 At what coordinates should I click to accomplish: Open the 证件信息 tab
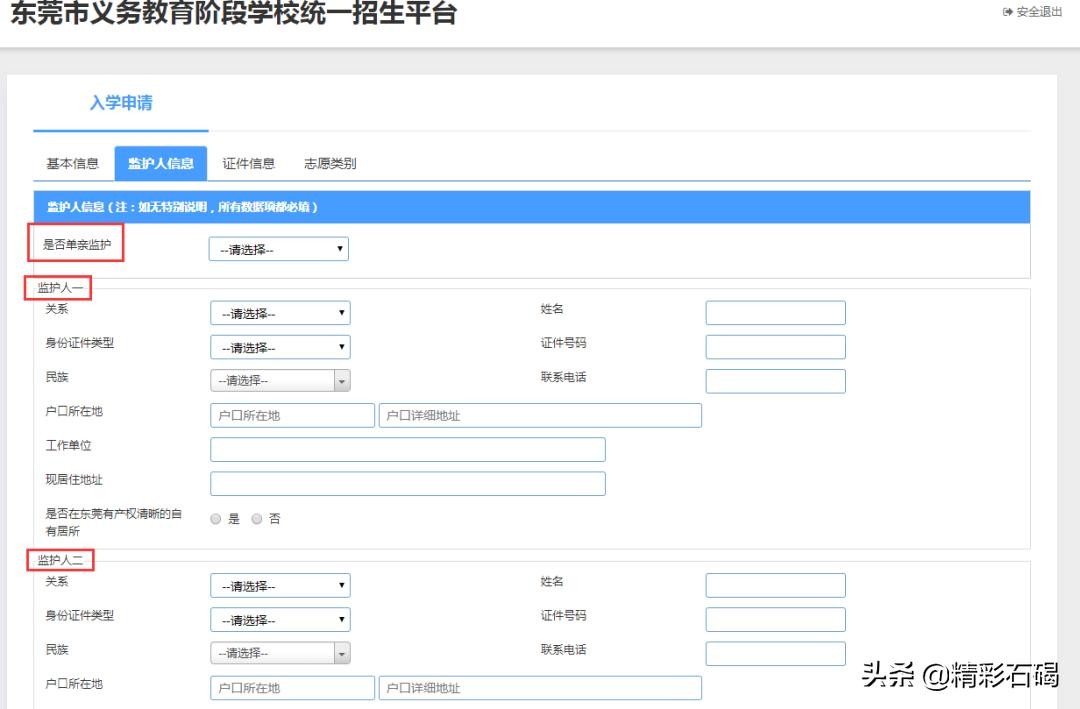248,163
